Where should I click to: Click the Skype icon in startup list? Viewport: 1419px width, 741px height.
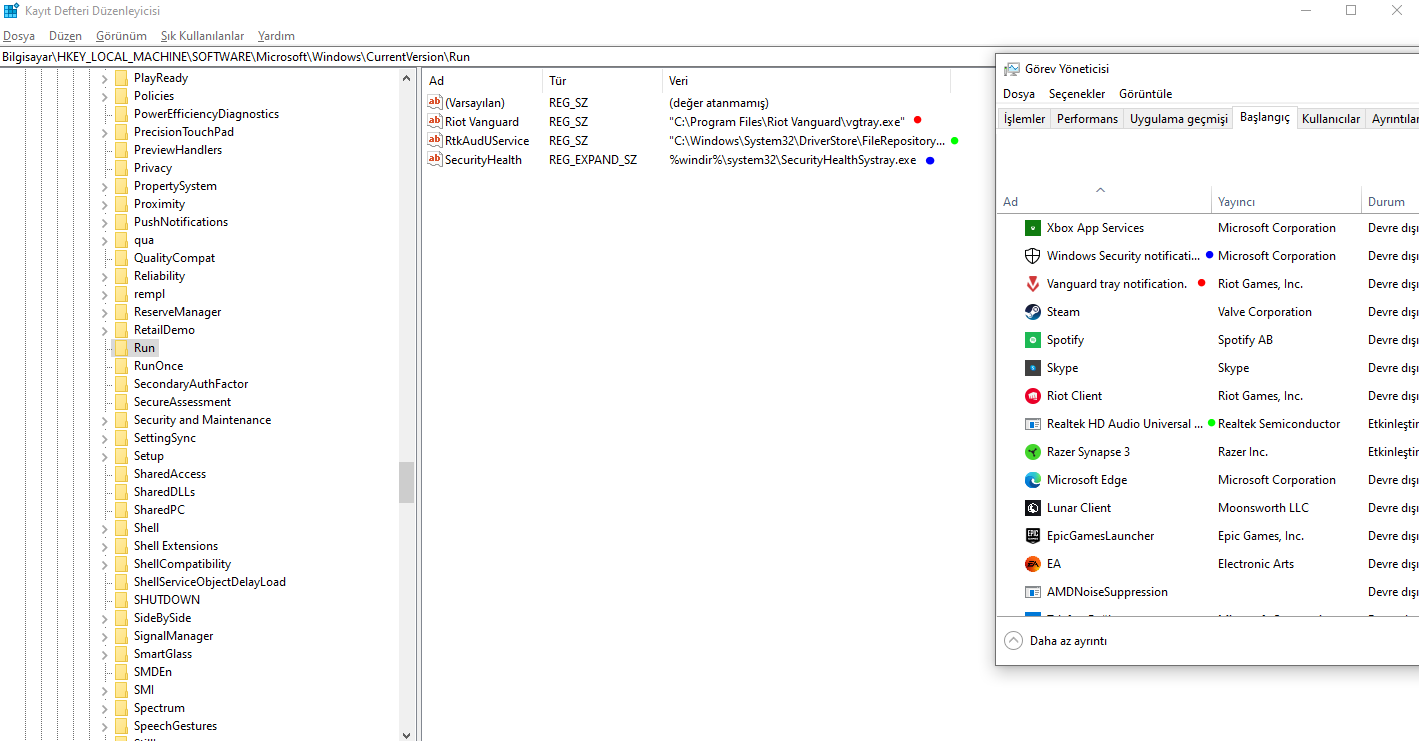click(x=1033, y=368)
